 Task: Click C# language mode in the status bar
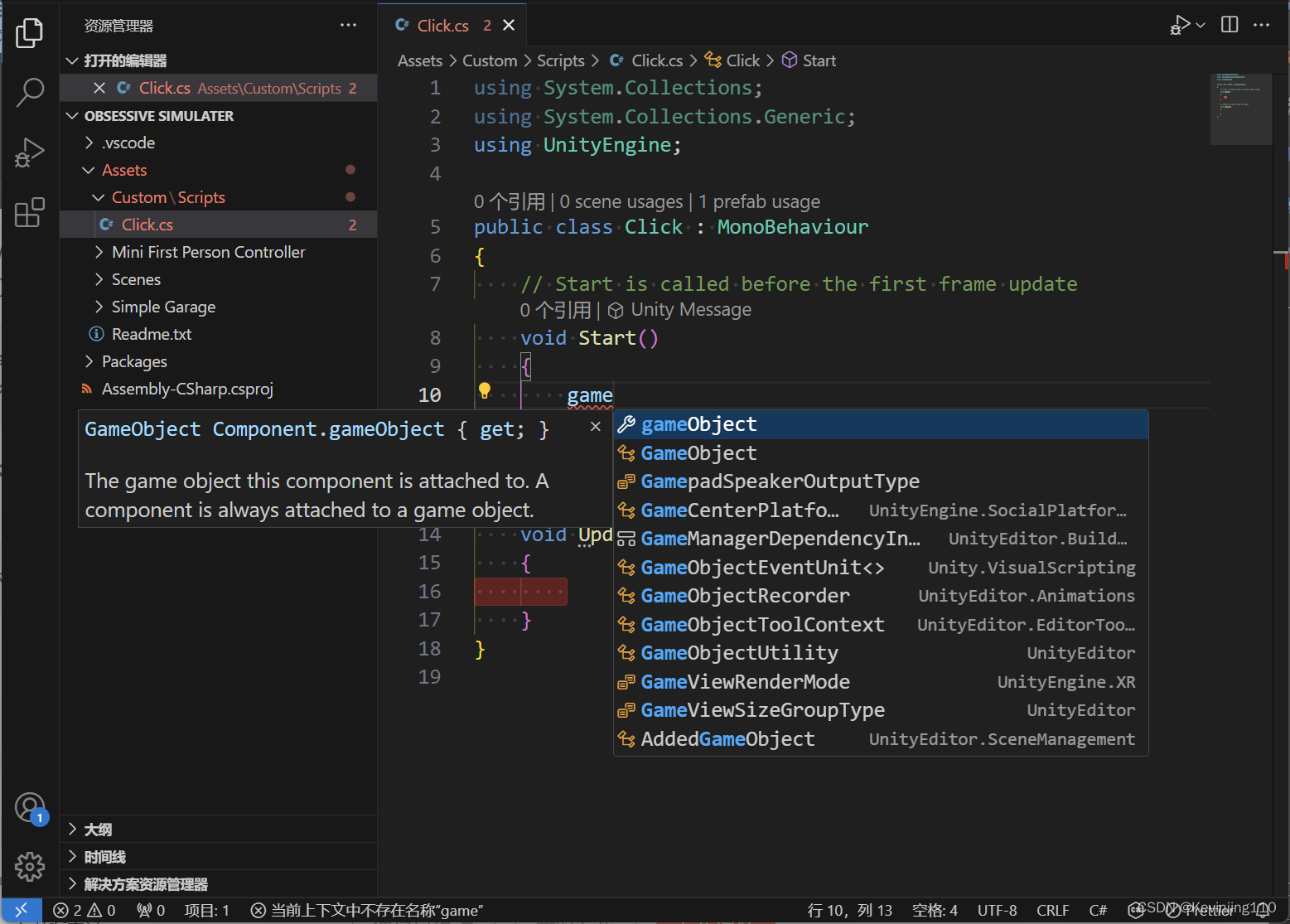coord(1098,910)
